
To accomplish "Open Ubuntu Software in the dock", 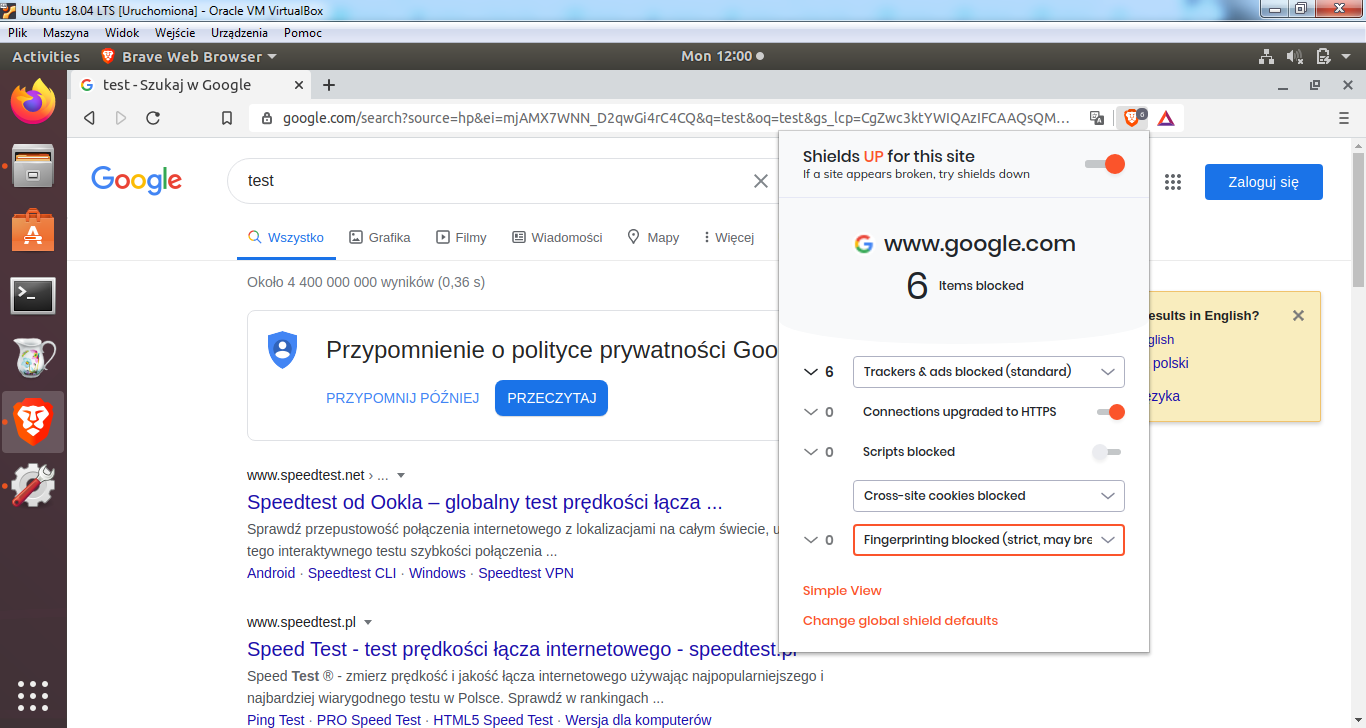I will pos(33,230).
